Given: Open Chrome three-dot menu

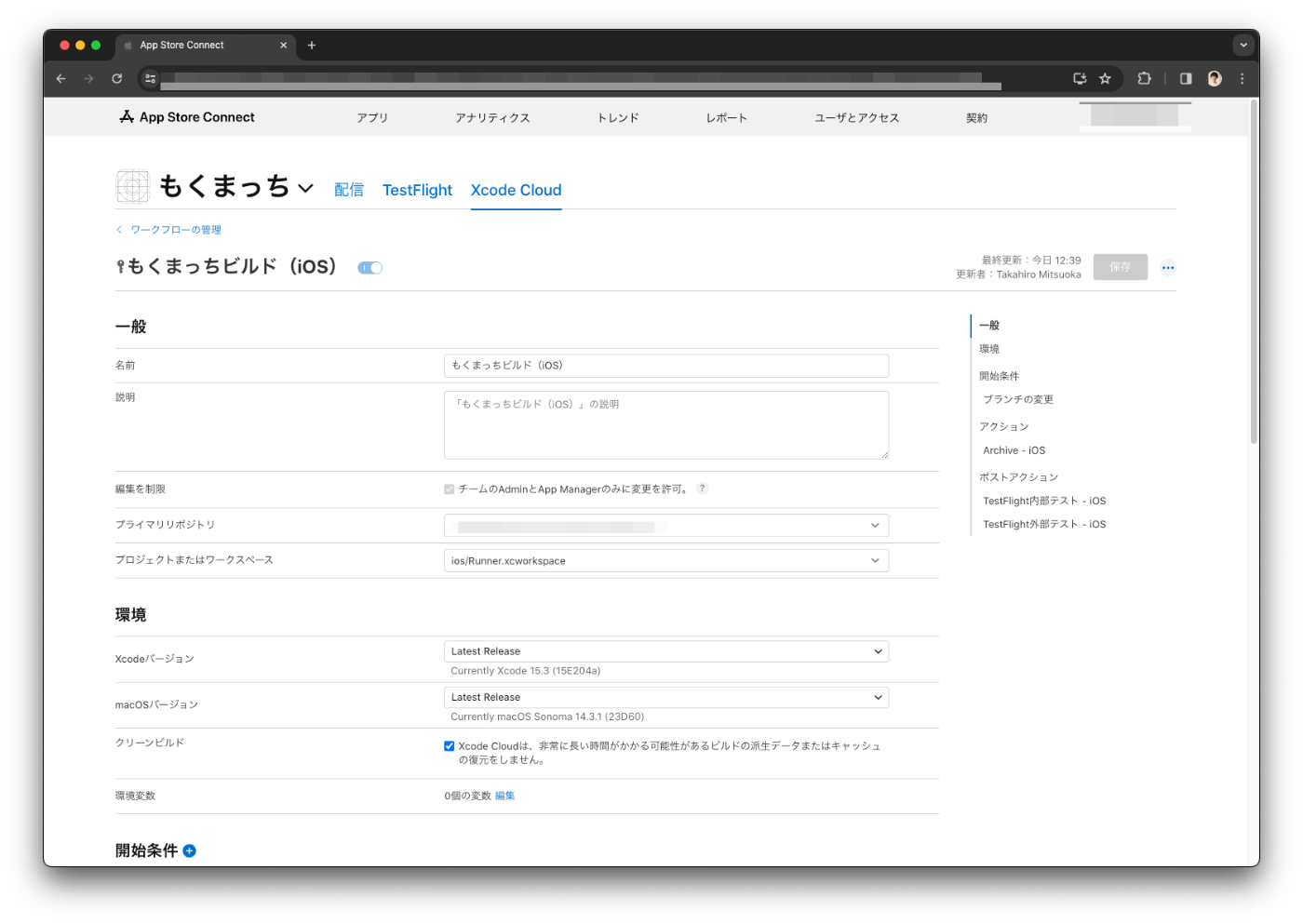Looking at the screenshot, I should [x=1243, y=79].
